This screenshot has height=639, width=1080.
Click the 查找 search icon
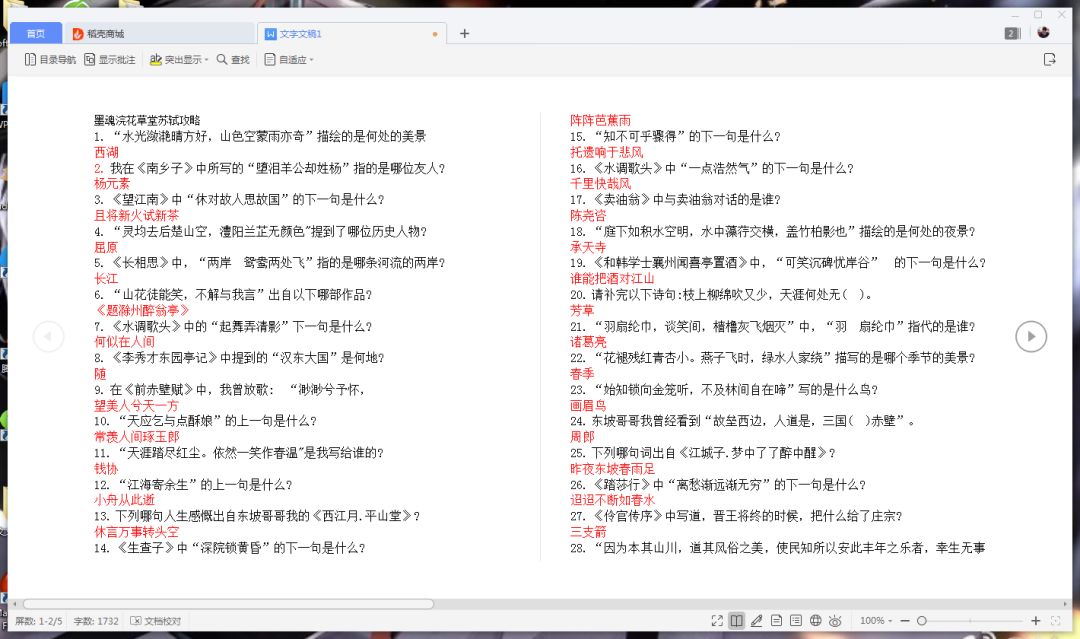233,60
